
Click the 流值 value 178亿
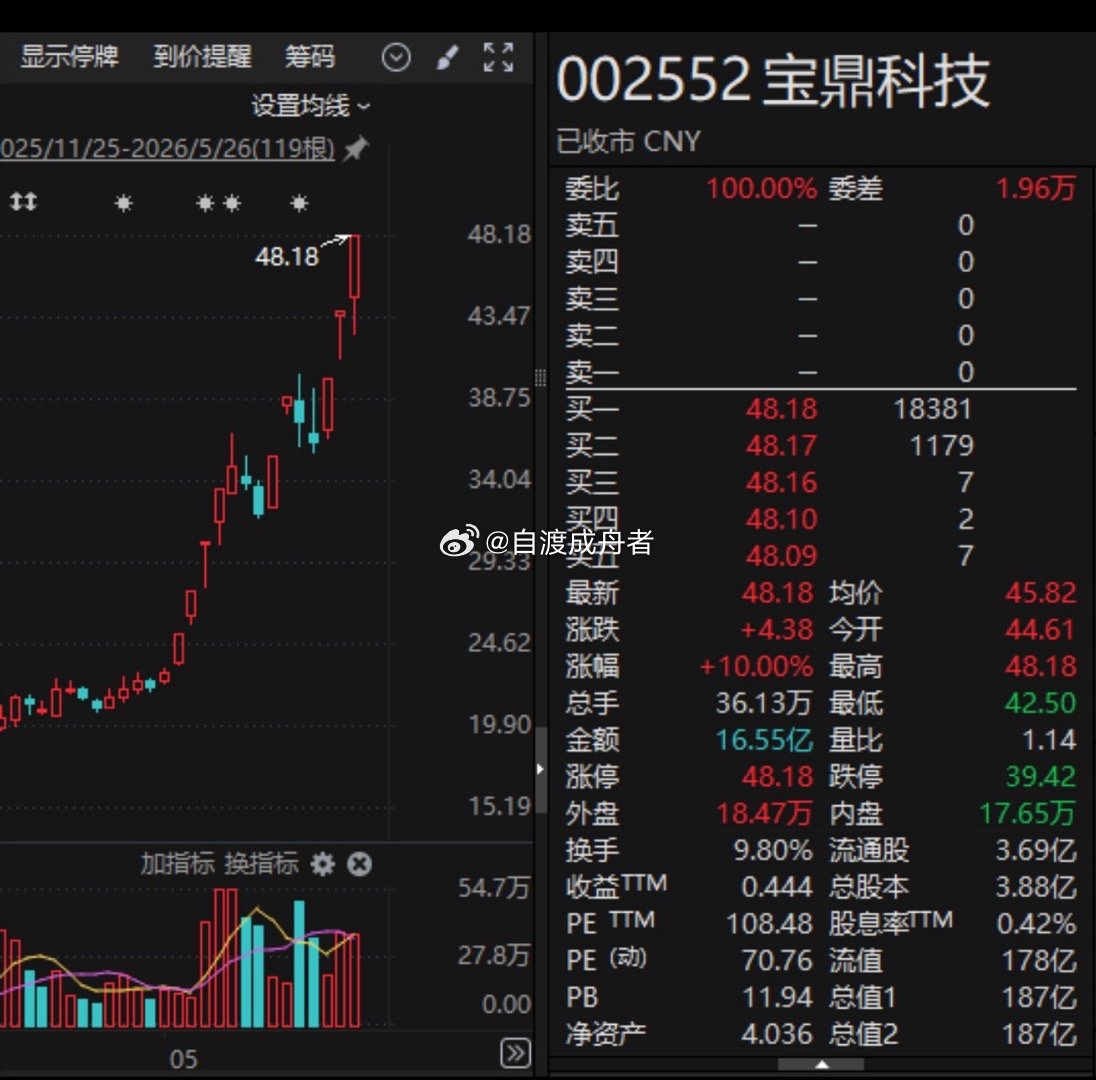click(x=1039, y=960)
